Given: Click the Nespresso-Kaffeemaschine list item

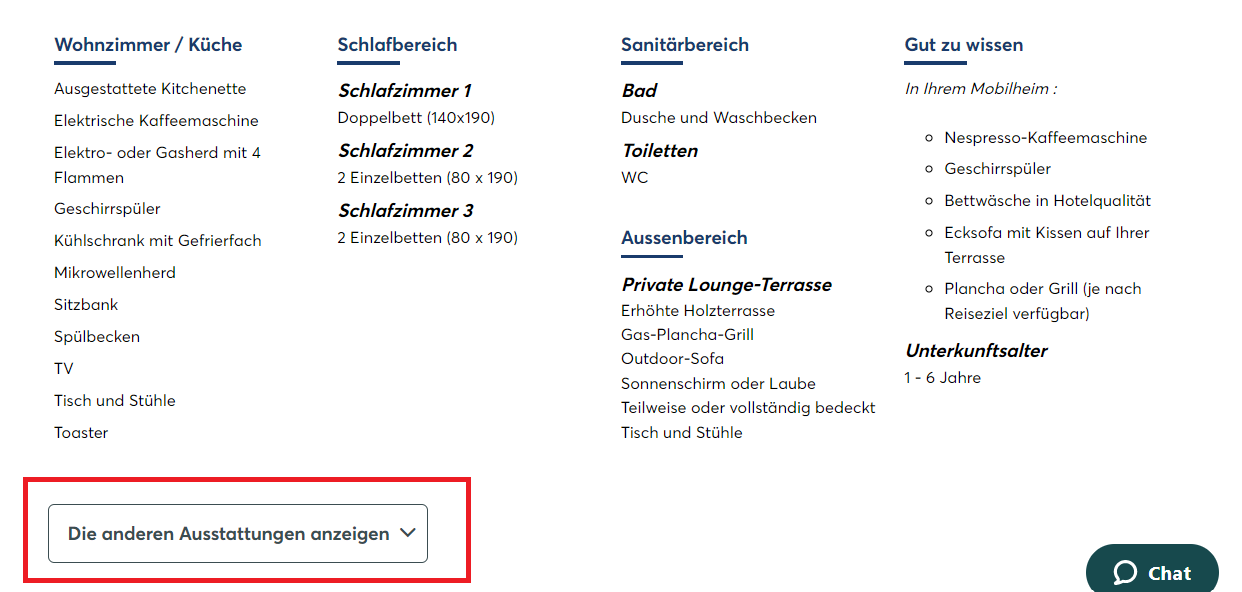Looking at the screenshot, I should point(1046,138).
